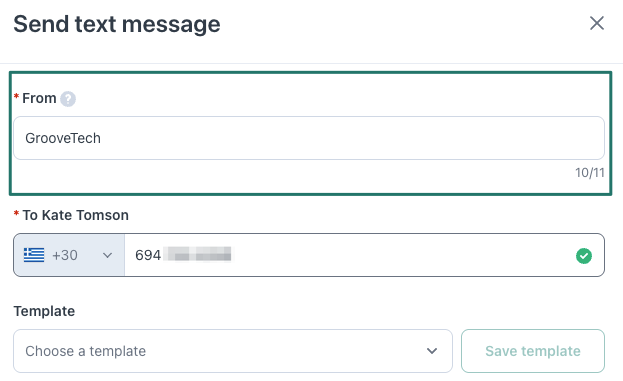This screenshot has width=623, height=381.
Task: Focus the From field containing GrooveTech
Action: pyautogui.click(x=309, y=138)
